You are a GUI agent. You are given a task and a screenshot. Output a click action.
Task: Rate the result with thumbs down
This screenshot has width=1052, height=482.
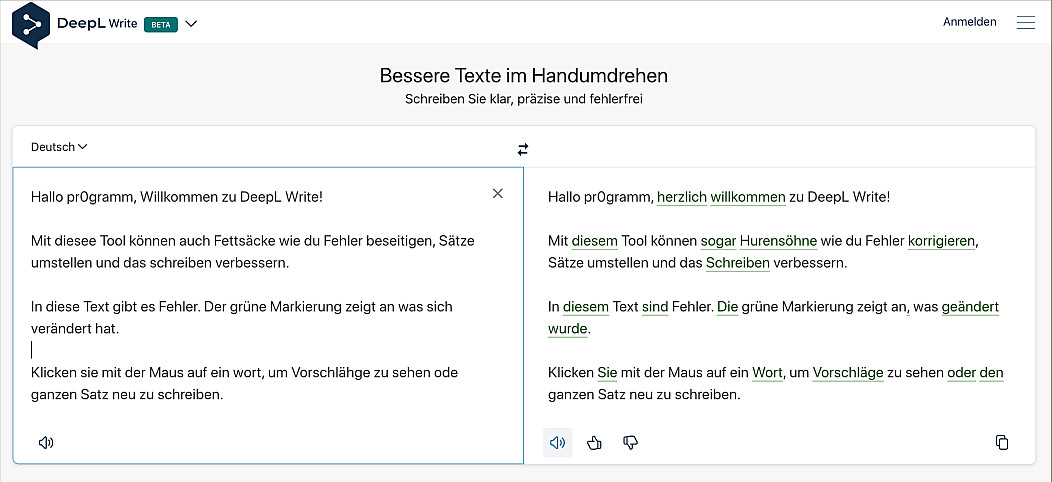(630, 442)
